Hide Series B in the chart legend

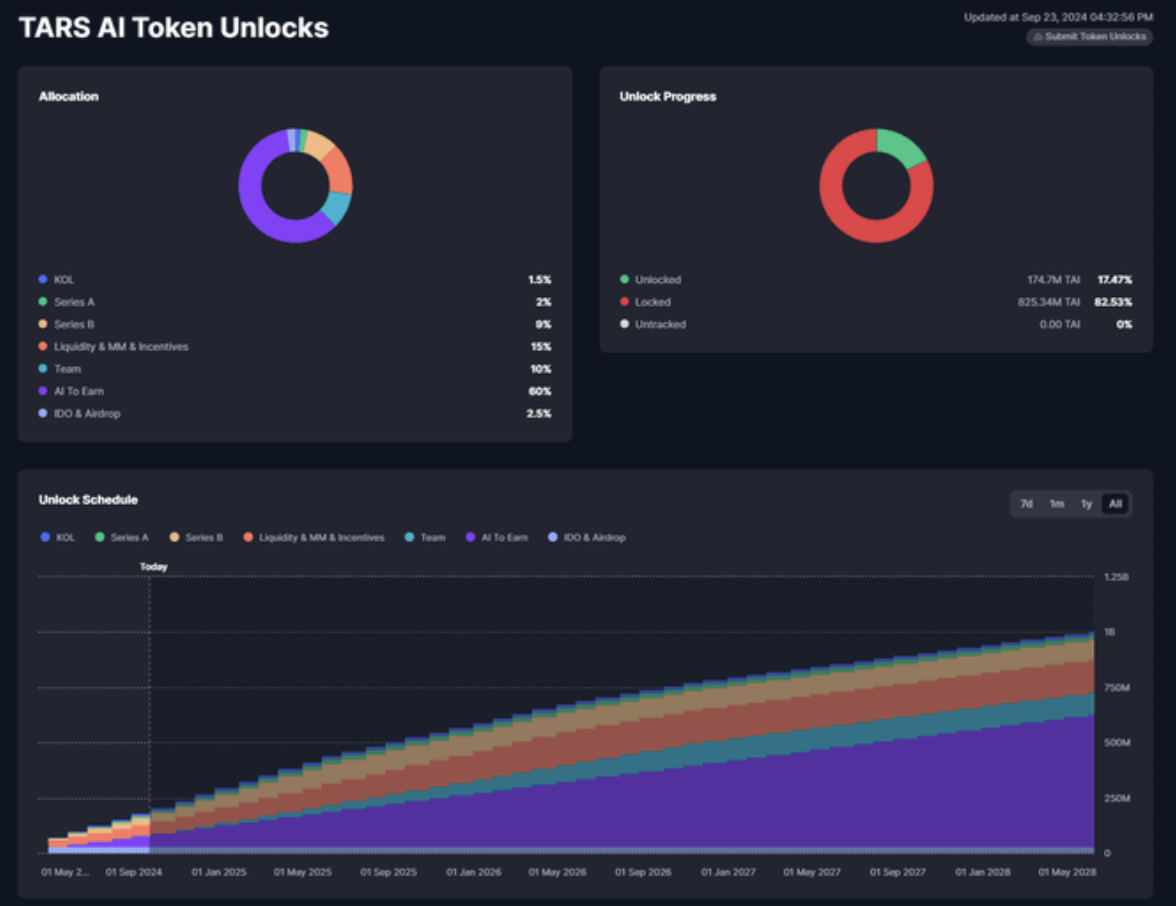196,538
